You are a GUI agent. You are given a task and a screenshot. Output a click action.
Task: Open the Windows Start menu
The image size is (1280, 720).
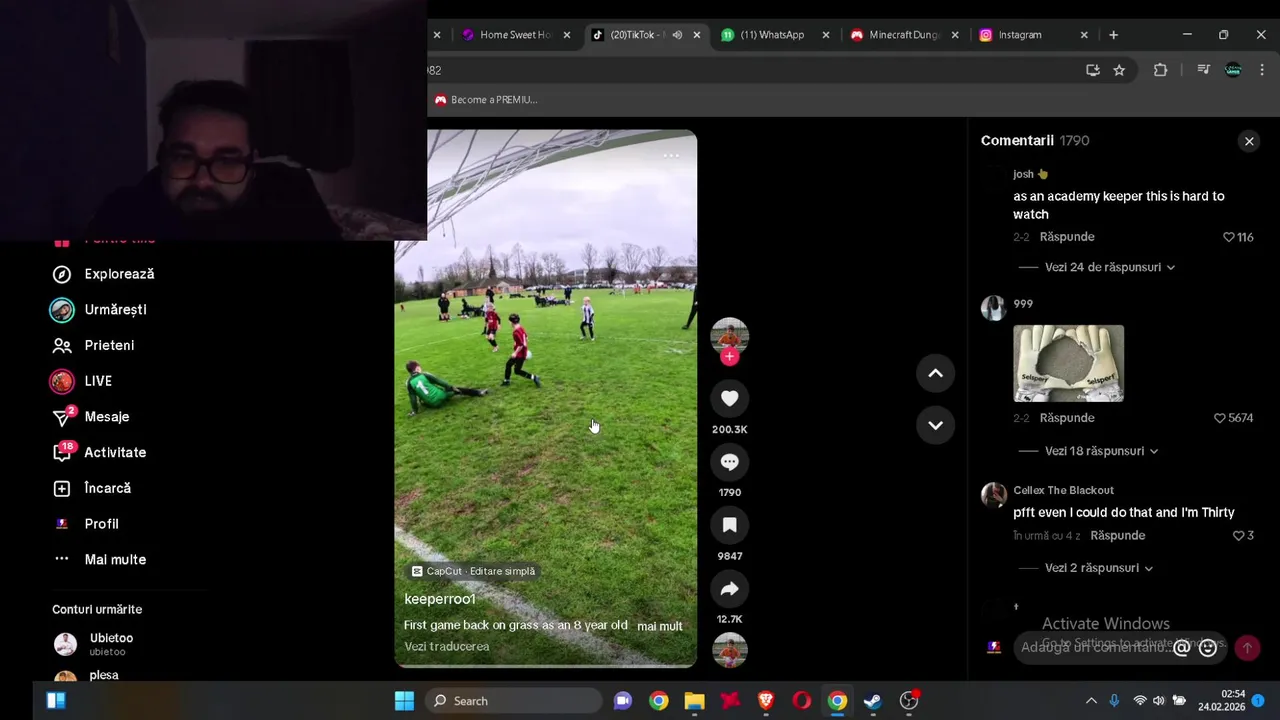click(404, 701)
